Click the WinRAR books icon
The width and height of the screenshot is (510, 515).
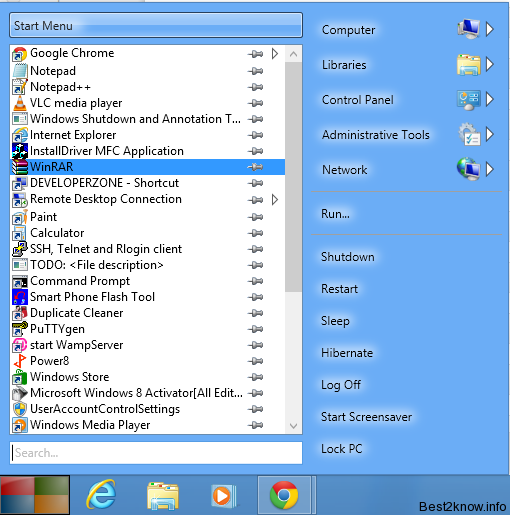(x=20, y=167)
